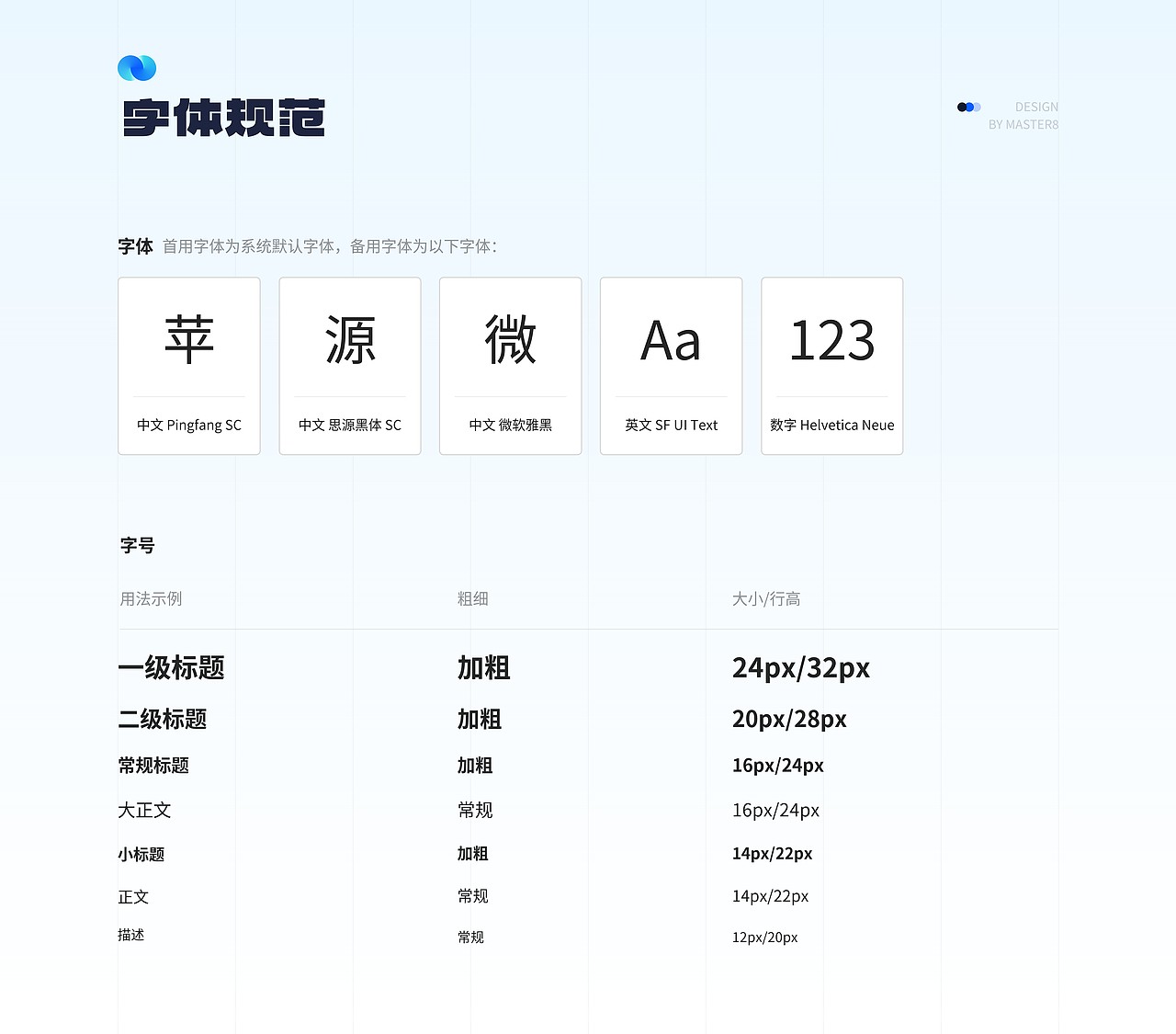The height and width of the screenshot is (1034, 1176).
Task: Click the 常规 weight in 大正文 row
Action: click(x=475, y=811)
